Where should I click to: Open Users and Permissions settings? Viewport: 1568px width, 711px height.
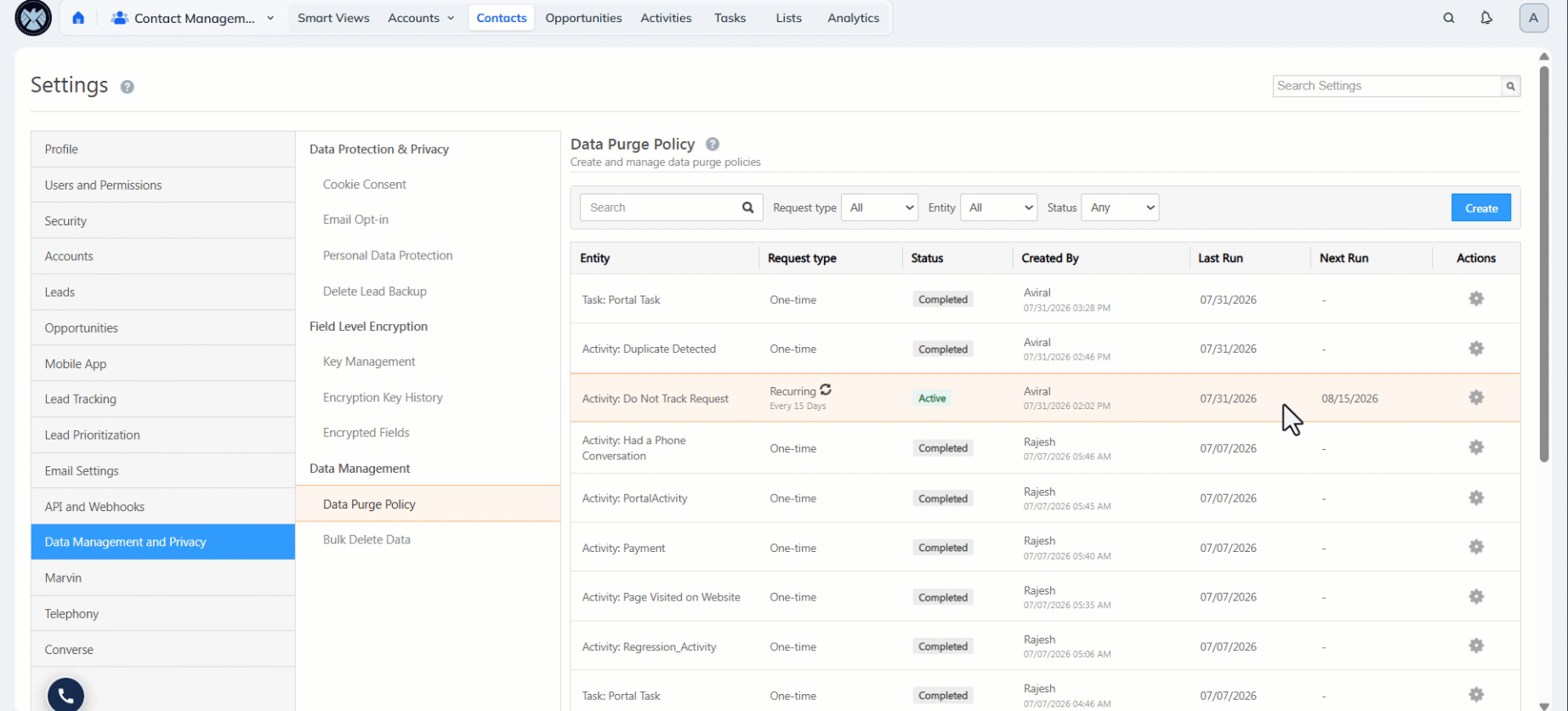click(163, 185)
